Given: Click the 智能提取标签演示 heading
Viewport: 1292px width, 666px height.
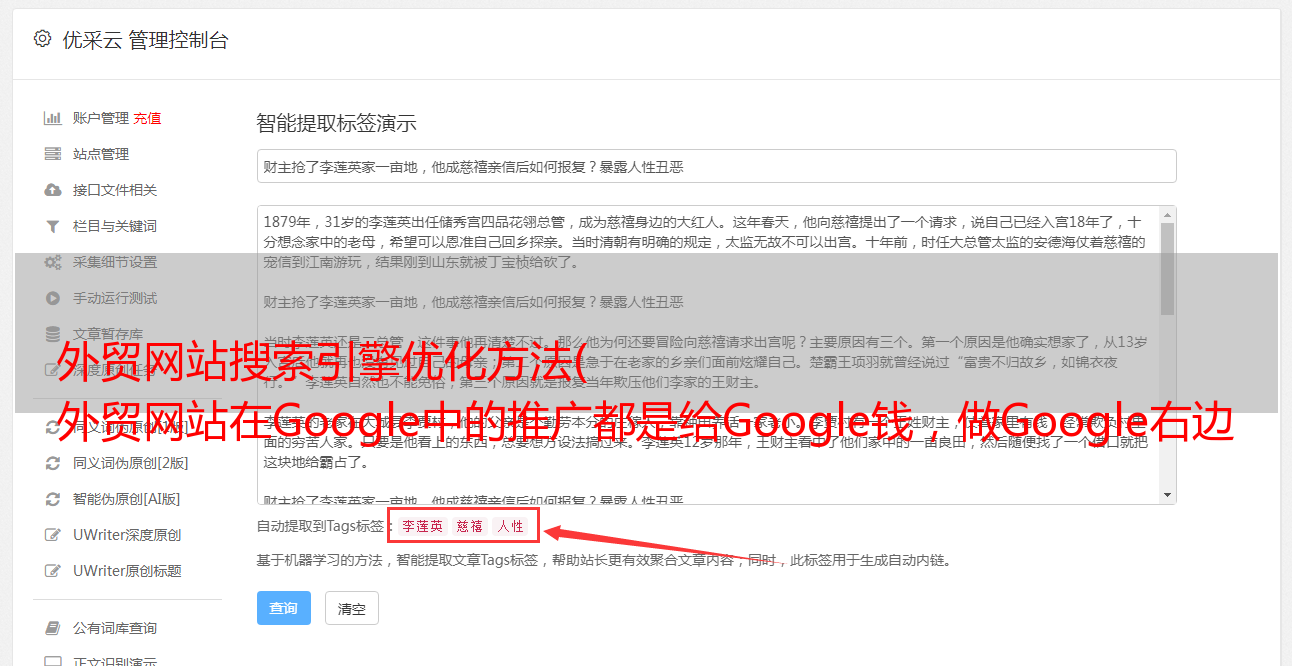Looking at the screenshot, I should coord(336,124).
